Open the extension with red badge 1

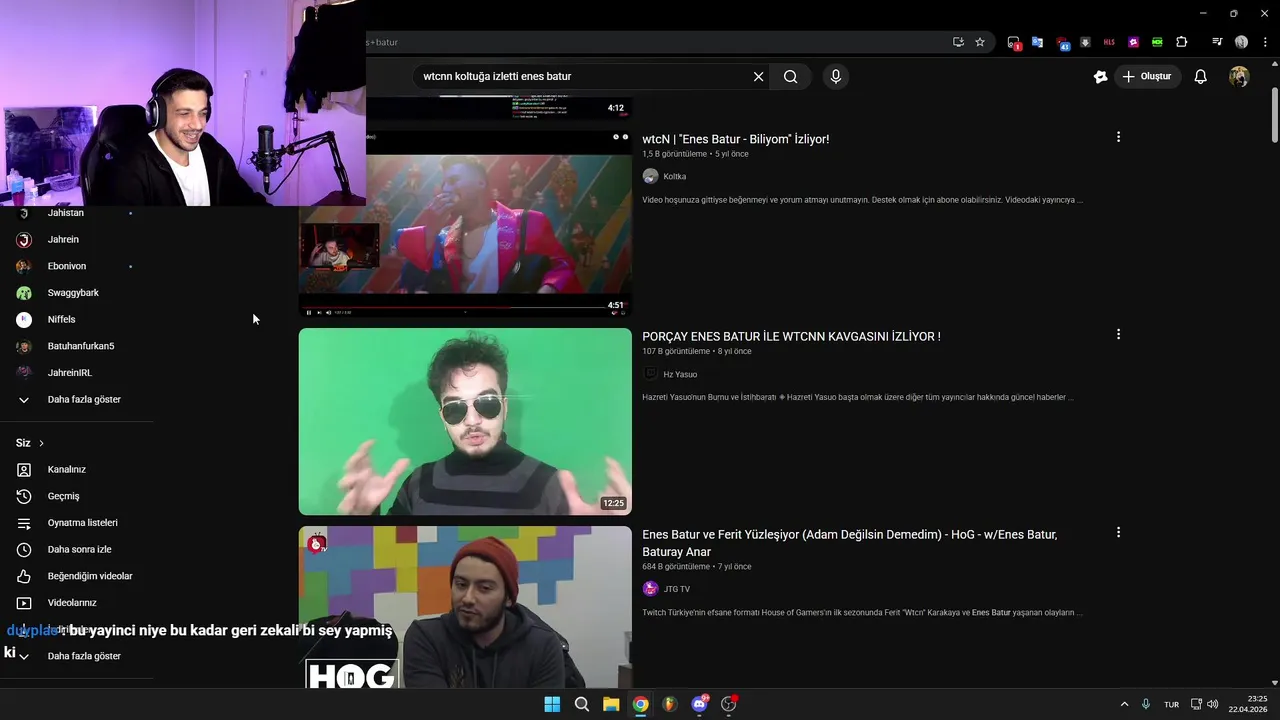pyautogui.click(x=1013, y=42)
